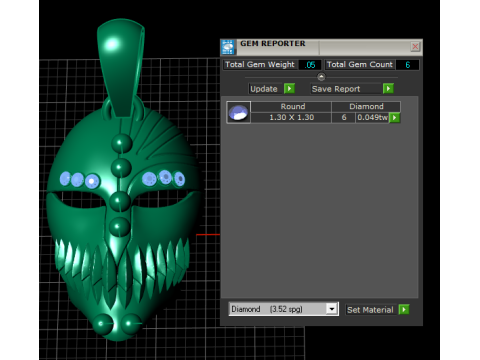The image size is (480, 360).
Task: Click the Total Gem Weight value .05
Action: click(310, 65)
